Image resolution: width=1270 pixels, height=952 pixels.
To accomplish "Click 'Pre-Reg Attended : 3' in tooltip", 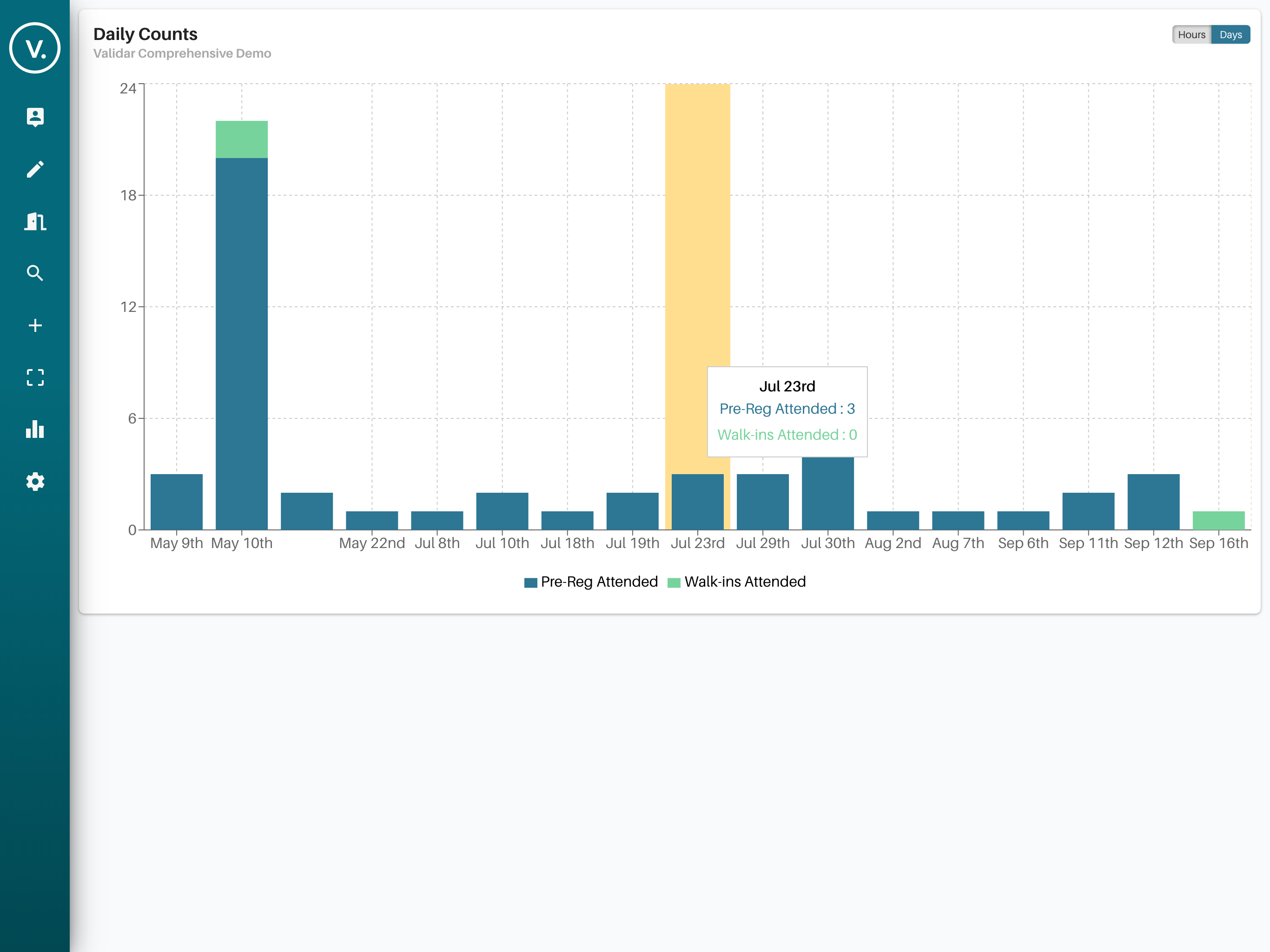I will tap(787, 409).
